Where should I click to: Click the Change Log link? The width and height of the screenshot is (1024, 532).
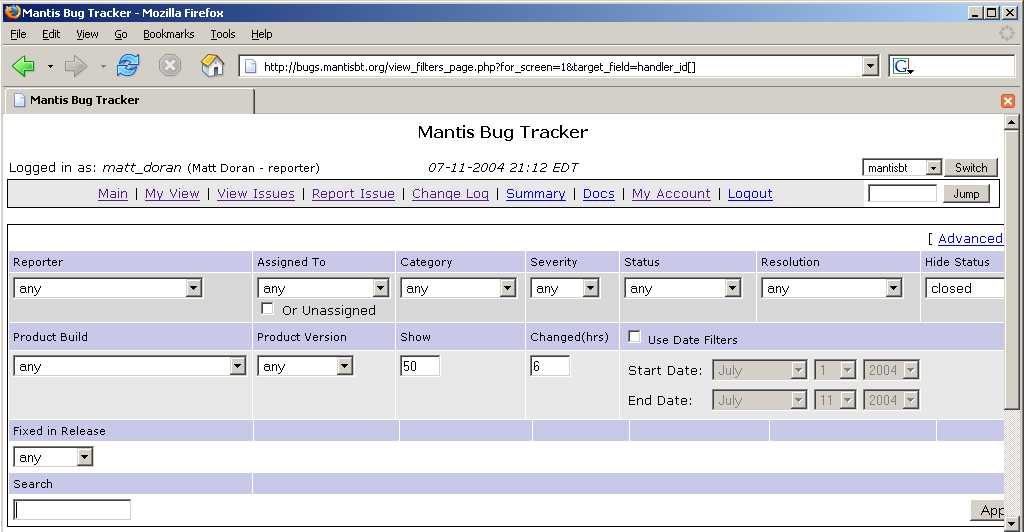[450, 194]
